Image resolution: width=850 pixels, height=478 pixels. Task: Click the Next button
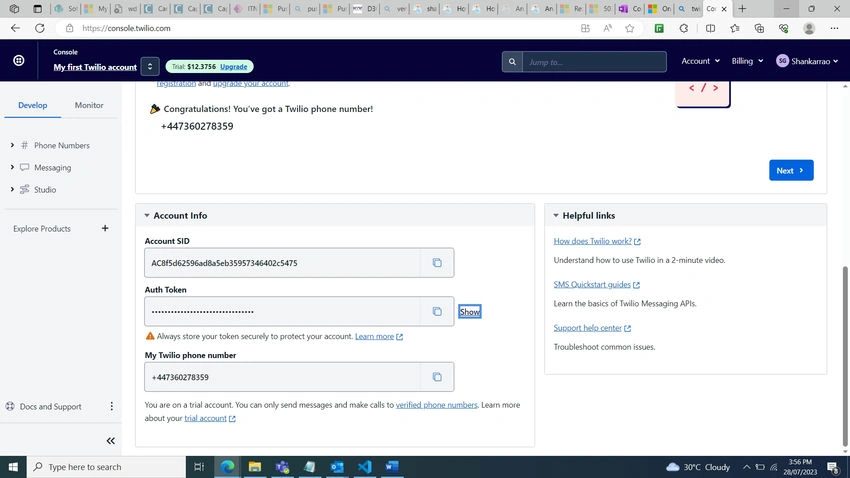[x=791, y=170]
